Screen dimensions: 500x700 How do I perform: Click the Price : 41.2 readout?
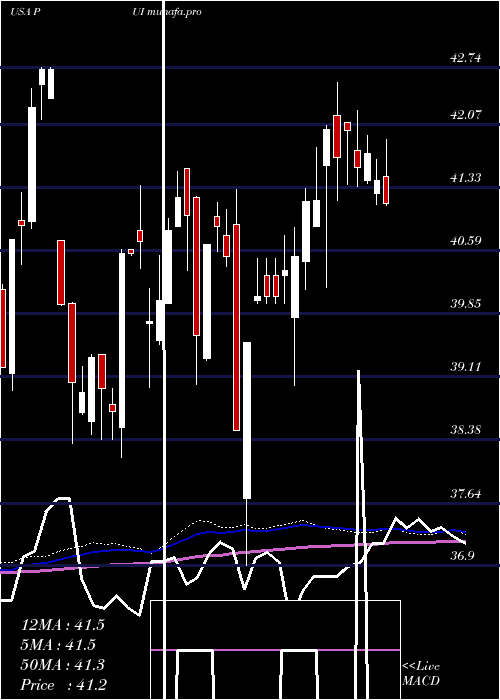[x=63, y=685]
